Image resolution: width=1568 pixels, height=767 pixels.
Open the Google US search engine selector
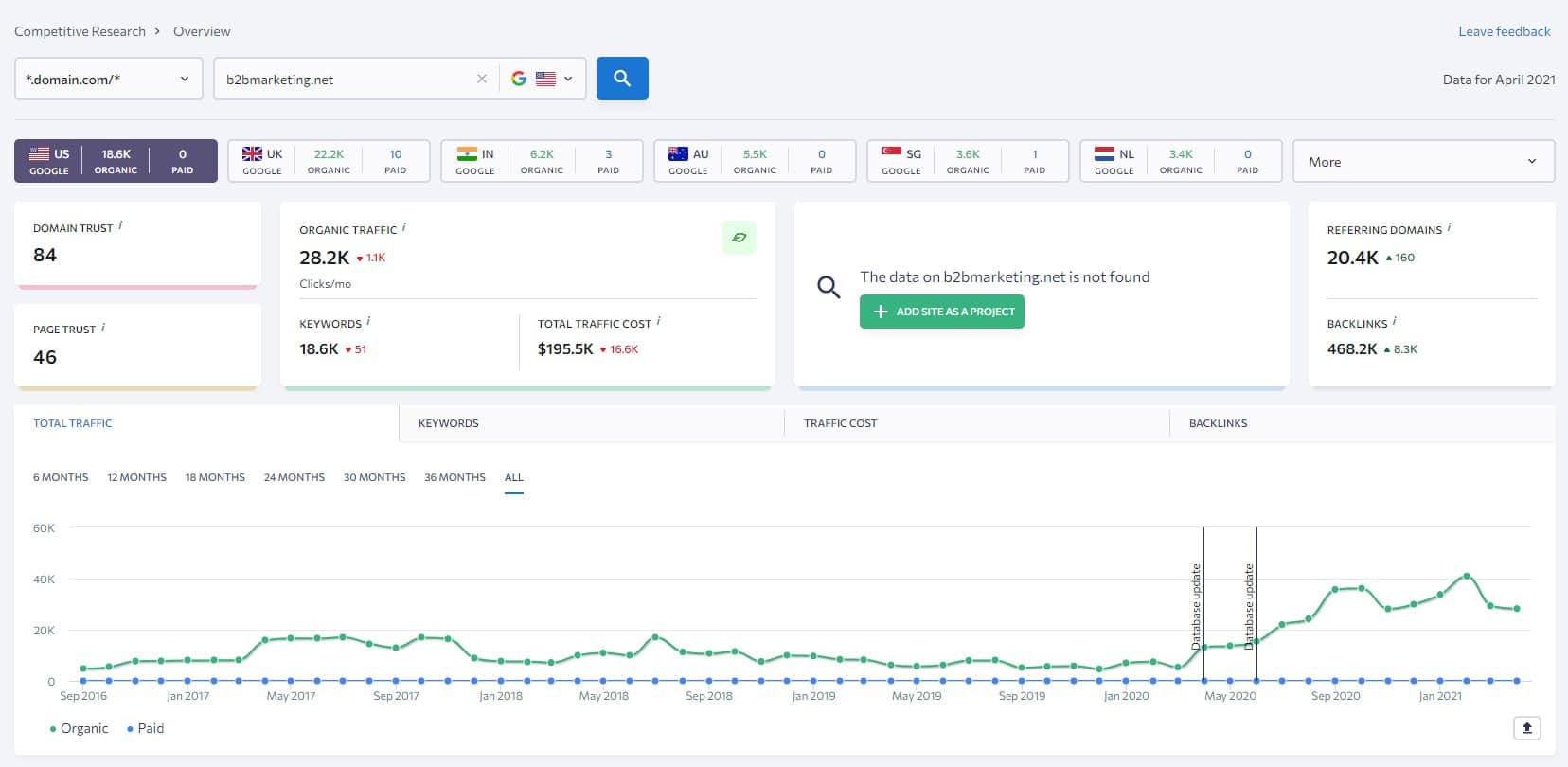click(543, 79)
